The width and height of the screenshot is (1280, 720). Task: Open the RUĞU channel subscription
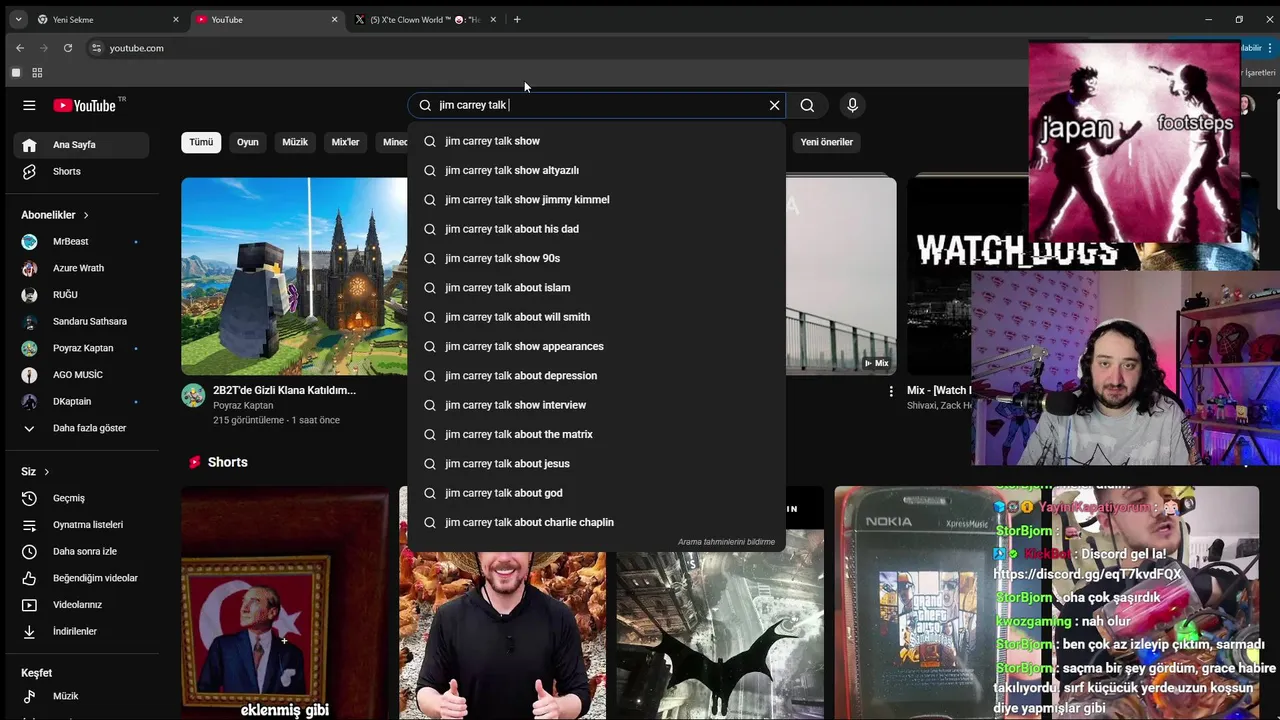coord(81,295)
